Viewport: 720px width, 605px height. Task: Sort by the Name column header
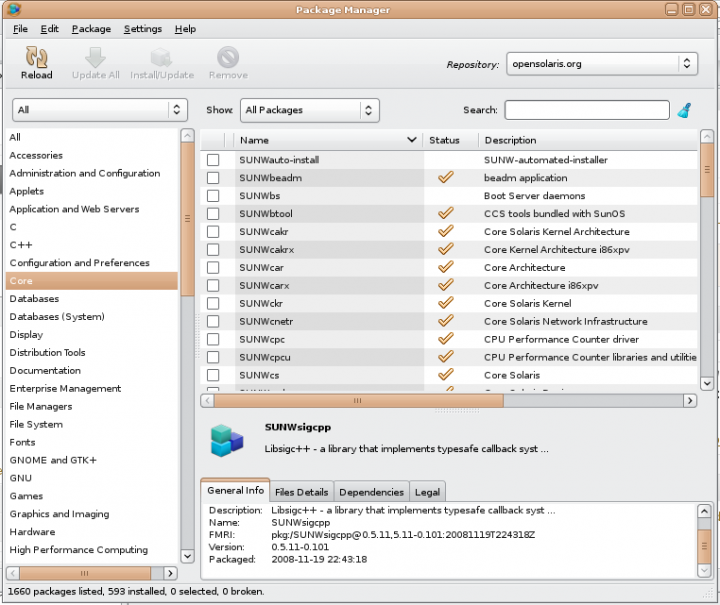(328, 140)
